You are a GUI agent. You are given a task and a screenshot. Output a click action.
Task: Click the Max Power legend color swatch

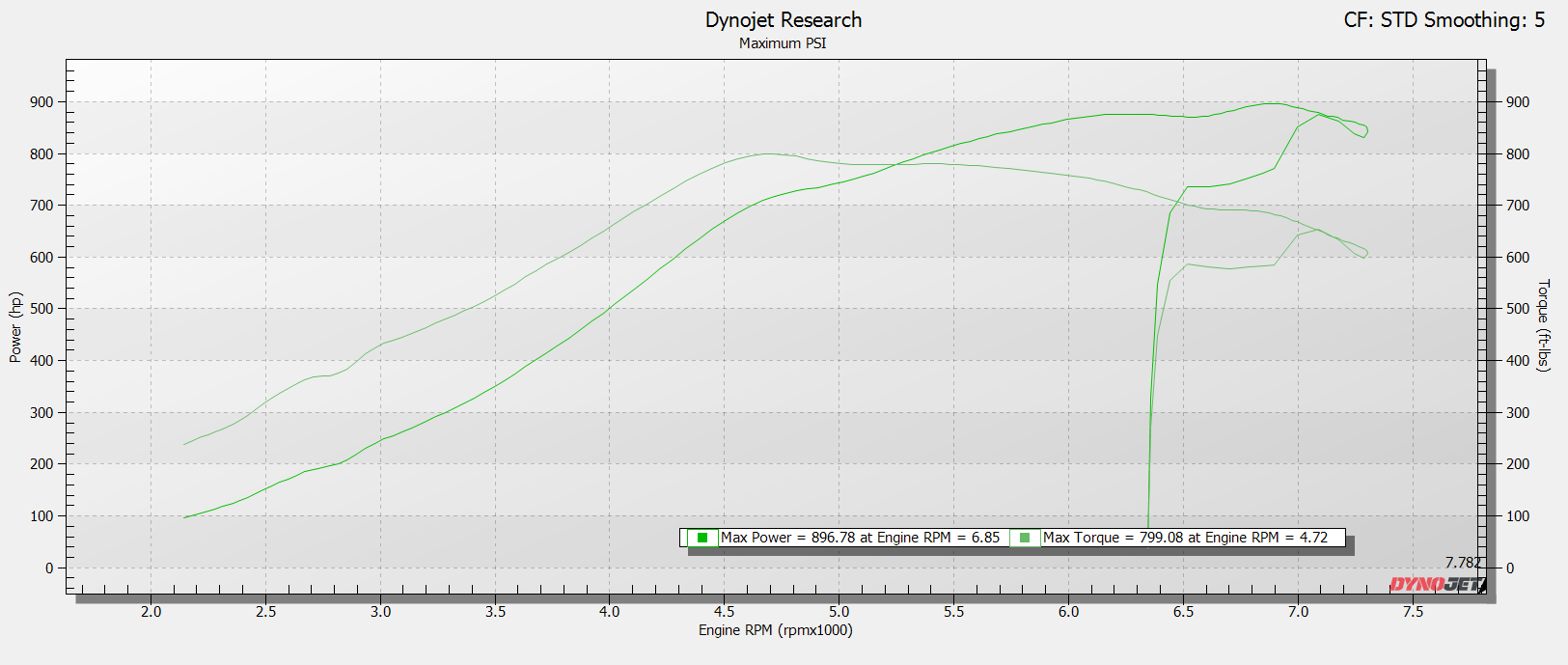click(x=702, y=538)
